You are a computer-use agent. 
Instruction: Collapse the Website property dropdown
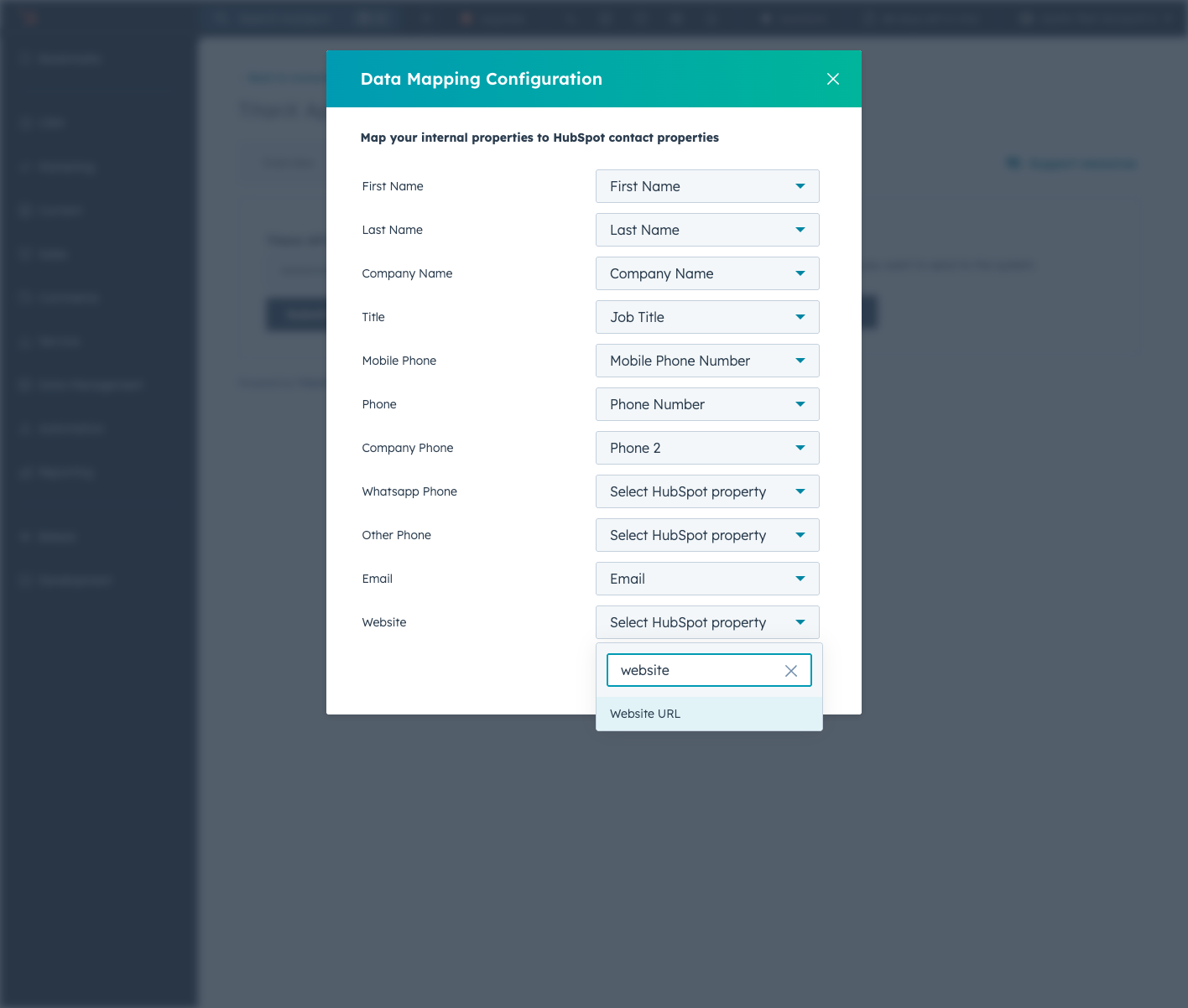coord(707,622)
